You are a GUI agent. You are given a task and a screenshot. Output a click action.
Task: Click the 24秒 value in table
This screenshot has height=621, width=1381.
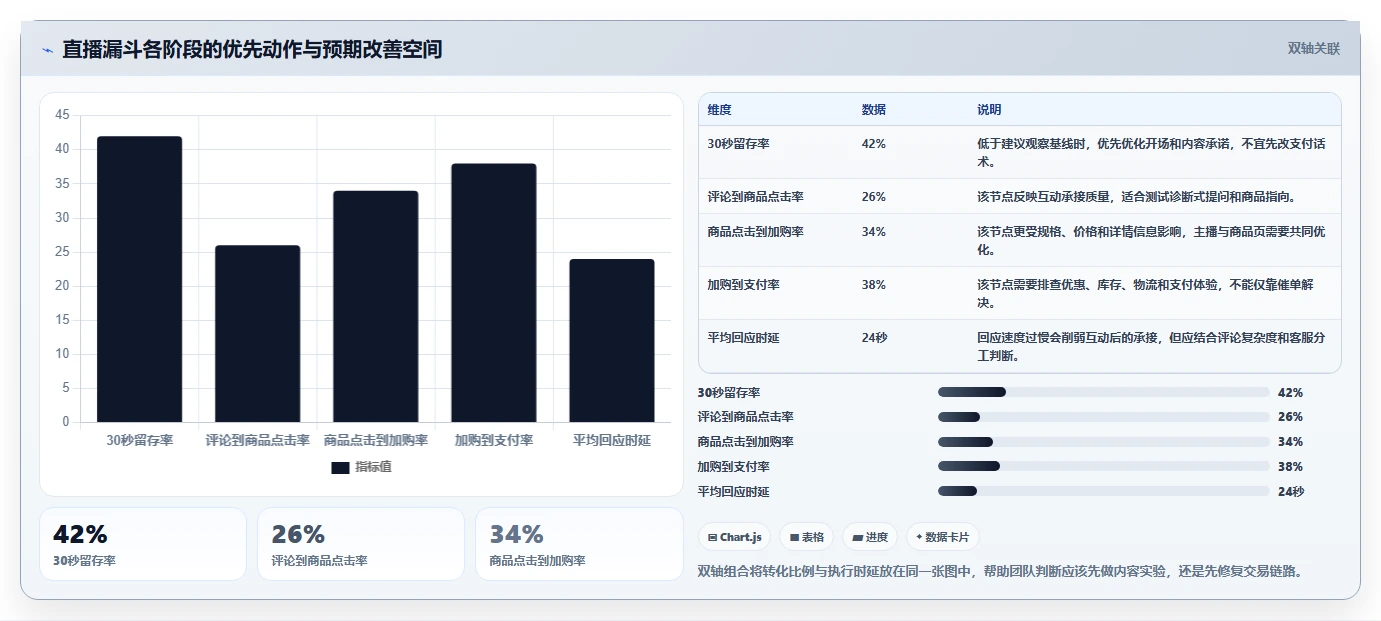tap(874, 338)
